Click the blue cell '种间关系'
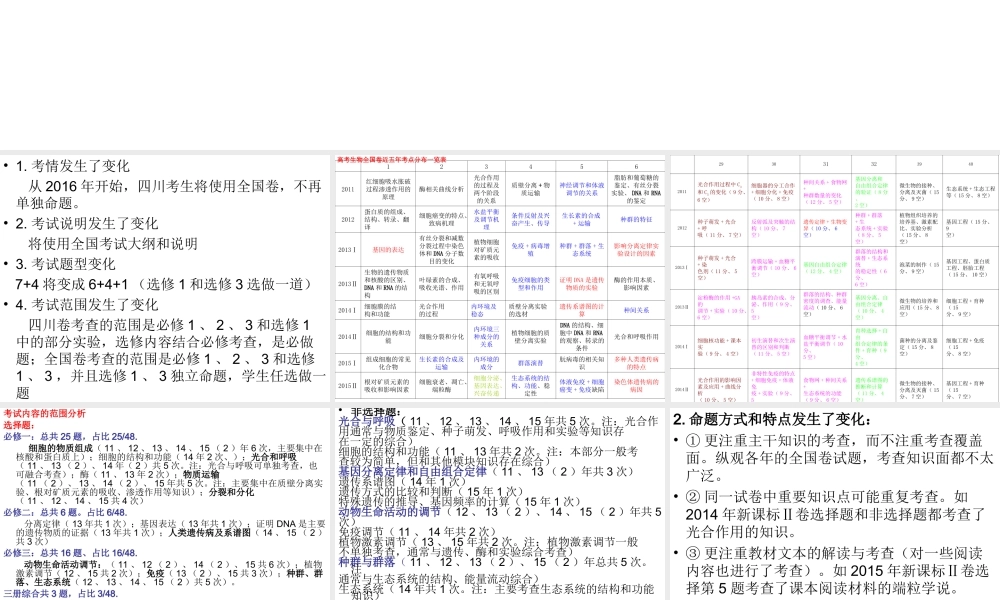Viewport: 1000px width, 600px height. [x=636, y=311]
